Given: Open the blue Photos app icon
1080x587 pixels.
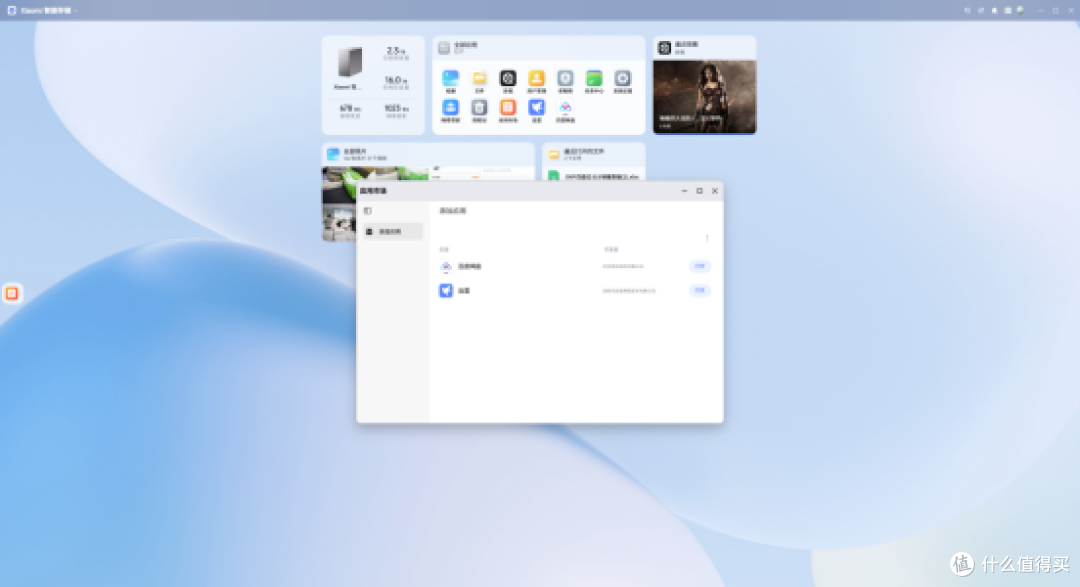Looking at the screenshot, I should (450, 78).
